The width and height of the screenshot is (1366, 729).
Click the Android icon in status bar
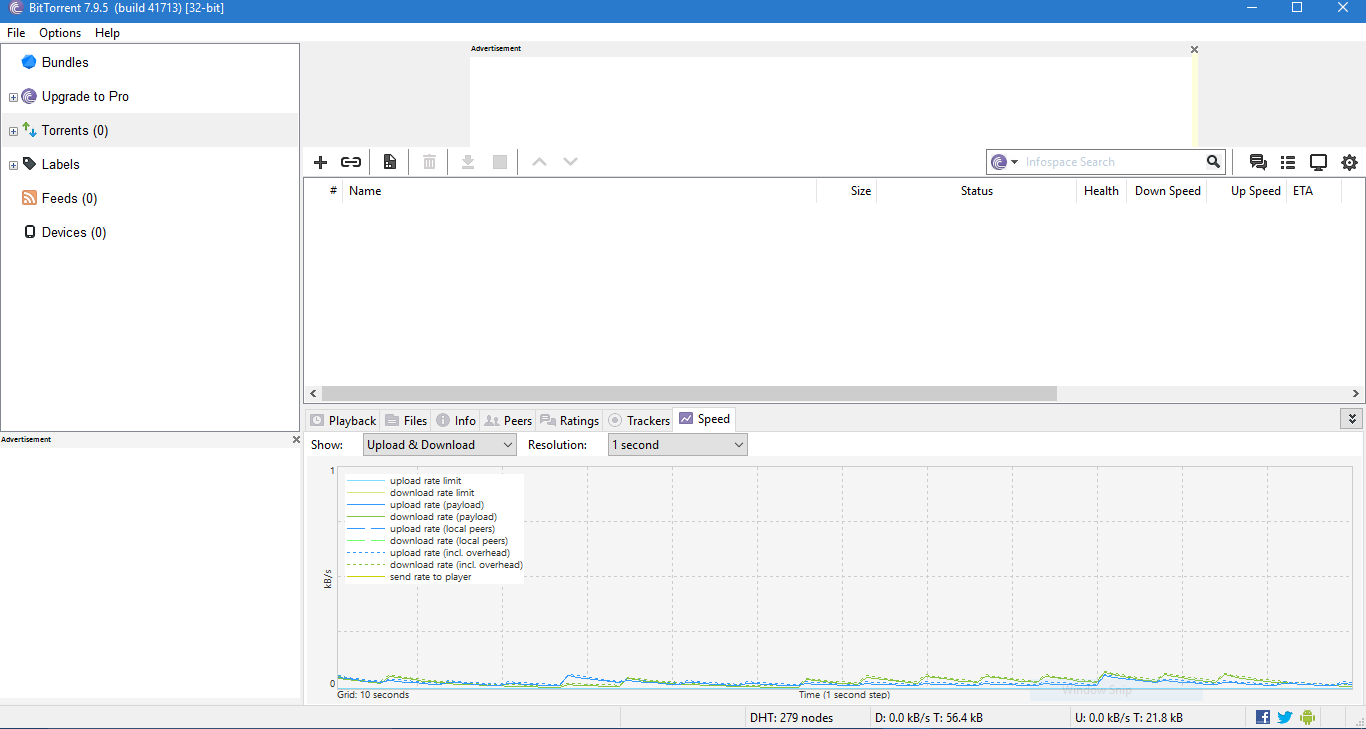(x=1307, y=717)
